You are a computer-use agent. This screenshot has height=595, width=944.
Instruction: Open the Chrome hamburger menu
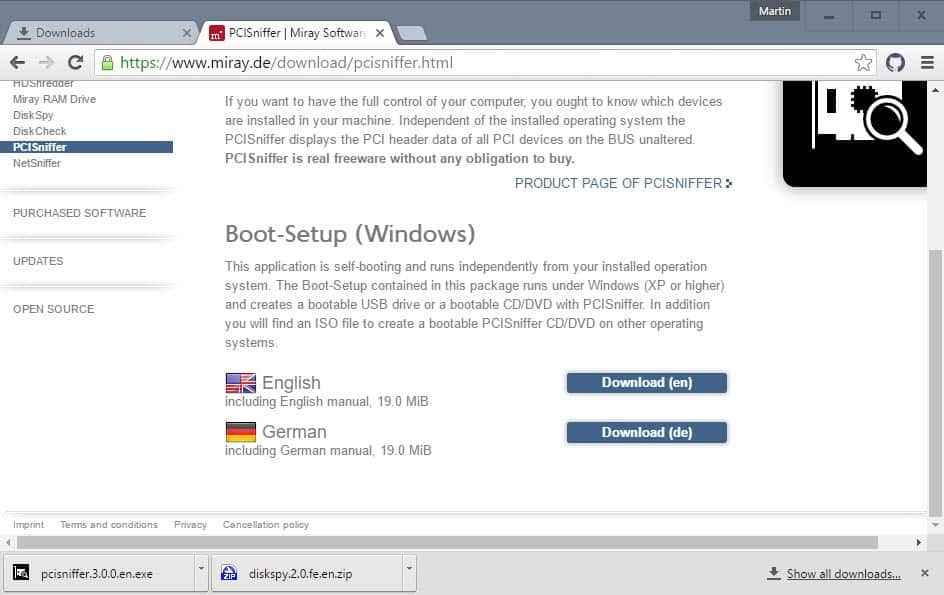[x=928, y=62]
